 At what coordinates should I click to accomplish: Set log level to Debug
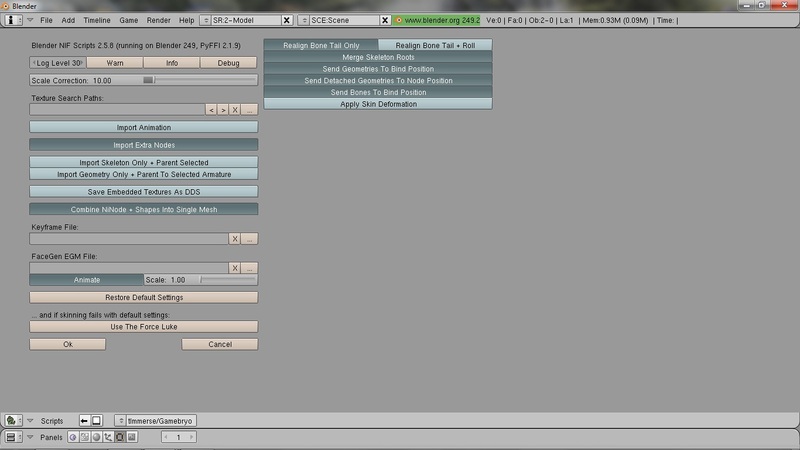229,63
